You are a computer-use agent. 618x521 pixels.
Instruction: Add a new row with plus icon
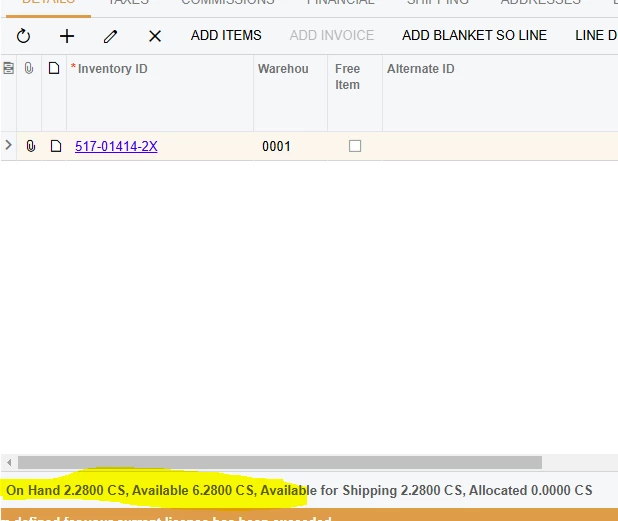(67, 36)
